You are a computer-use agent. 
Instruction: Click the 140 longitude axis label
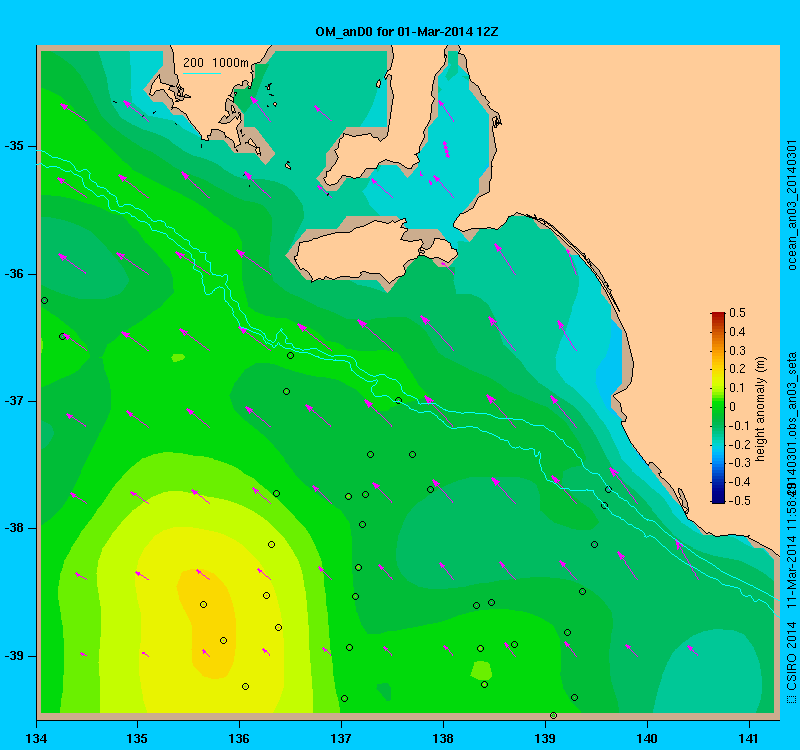[x=647, y=738]
